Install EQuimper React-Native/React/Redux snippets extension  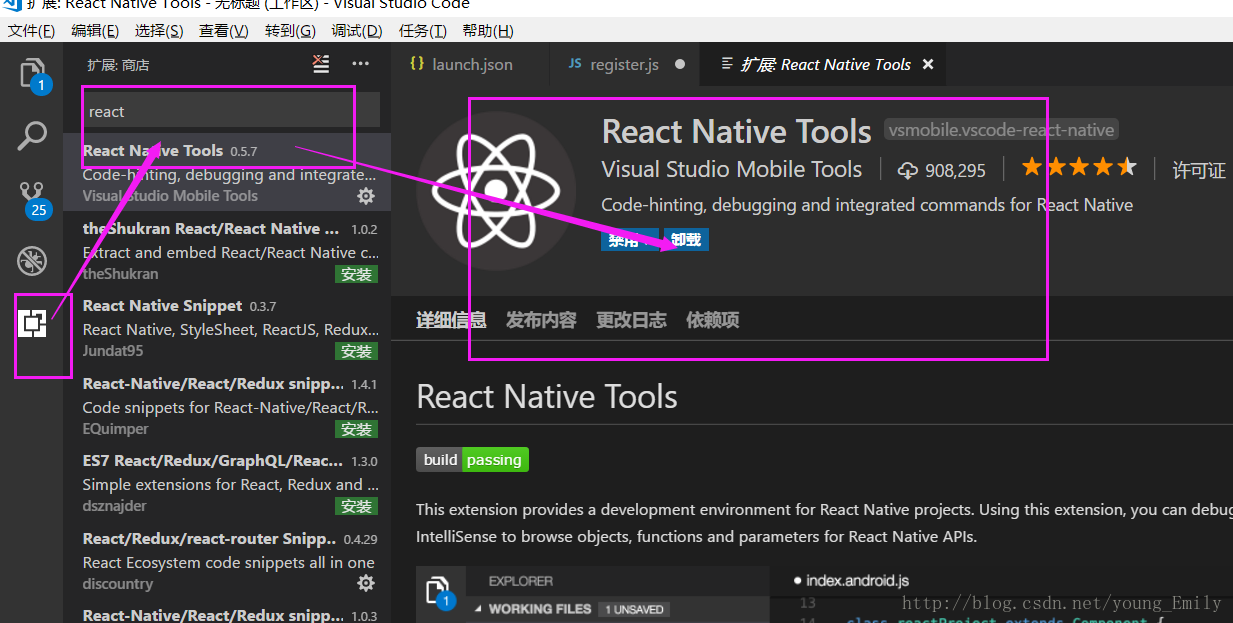pyautogui.click(x=356, y=429)
